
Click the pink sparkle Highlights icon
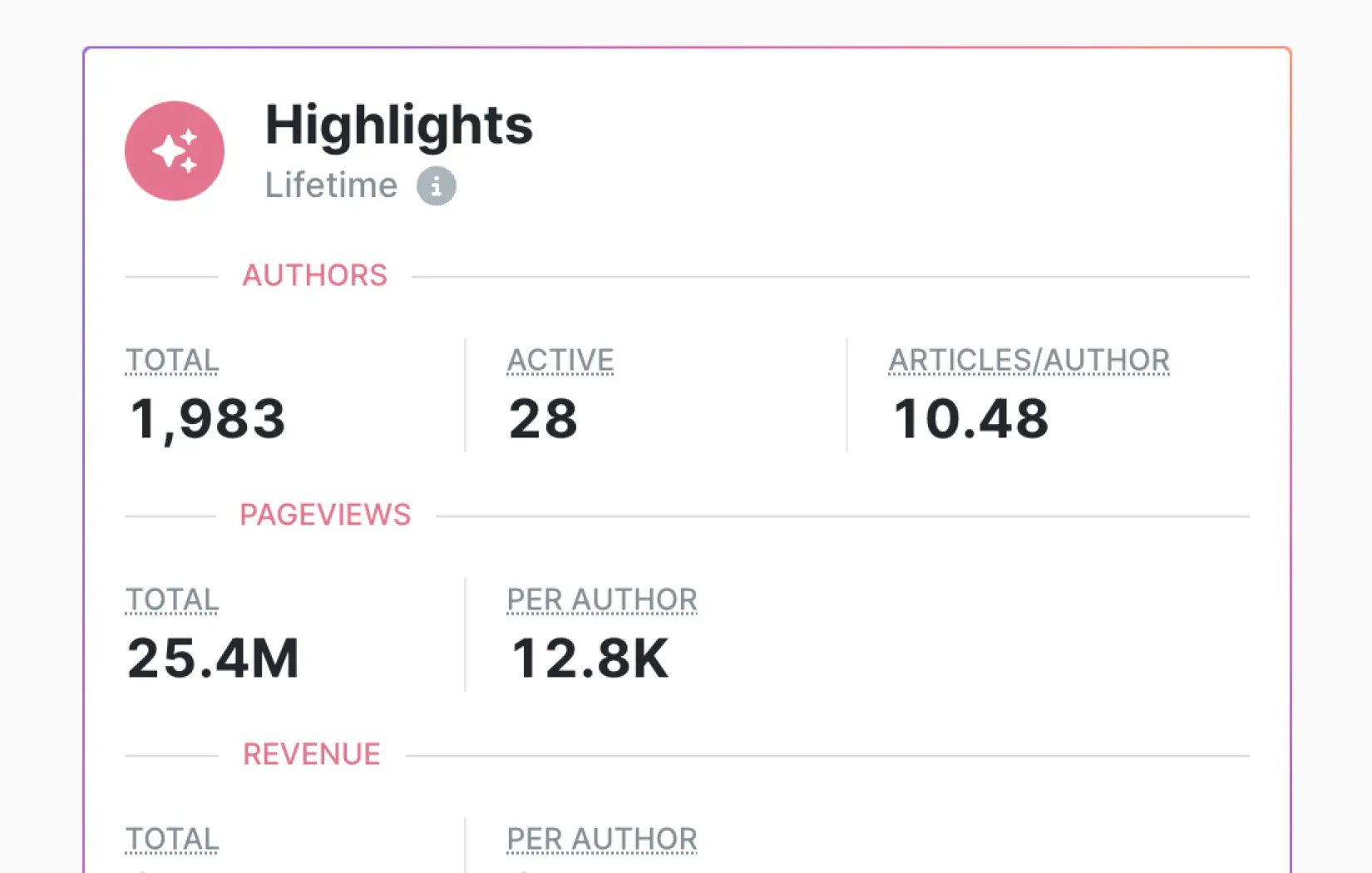tap(175, 151)
